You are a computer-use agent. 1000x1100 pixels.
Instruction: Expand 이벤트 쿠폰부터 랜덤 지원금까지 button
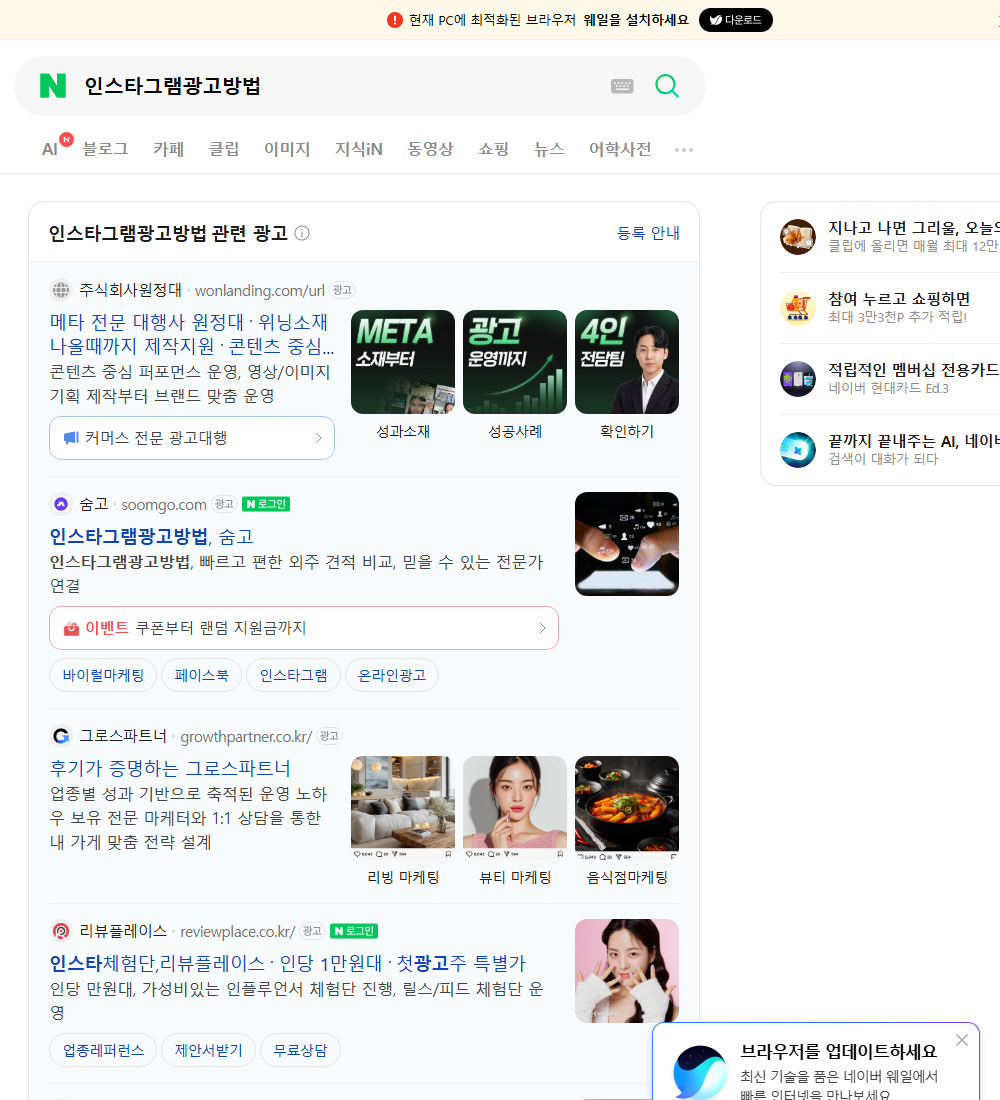click(304, 628)
